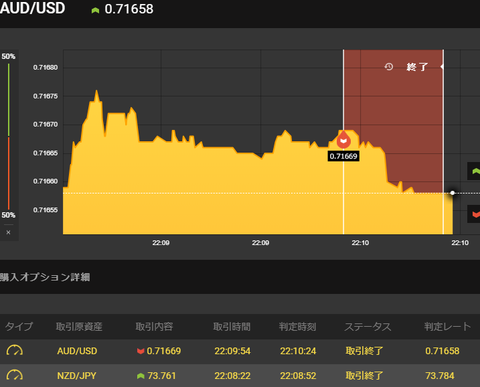Click the green up arrow beside 73.761

[x=141, y=376]
